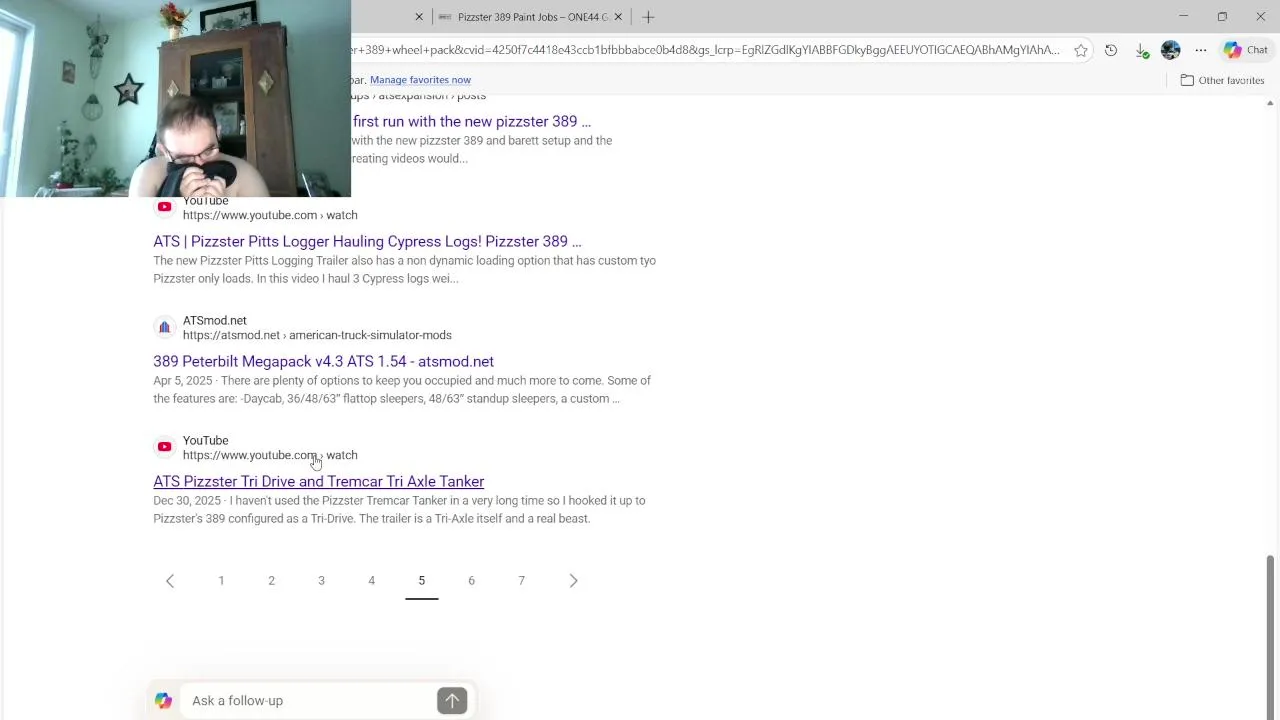Go to results page 1
The image size is (1280, 720).
point(221,581)
